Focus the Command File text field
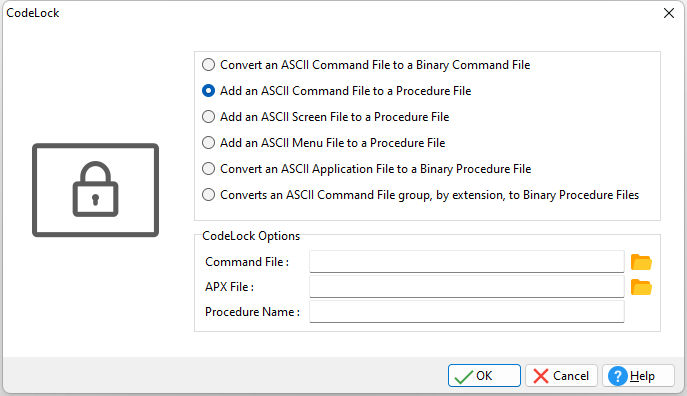687x396 pixels. (x=467, y=262)
